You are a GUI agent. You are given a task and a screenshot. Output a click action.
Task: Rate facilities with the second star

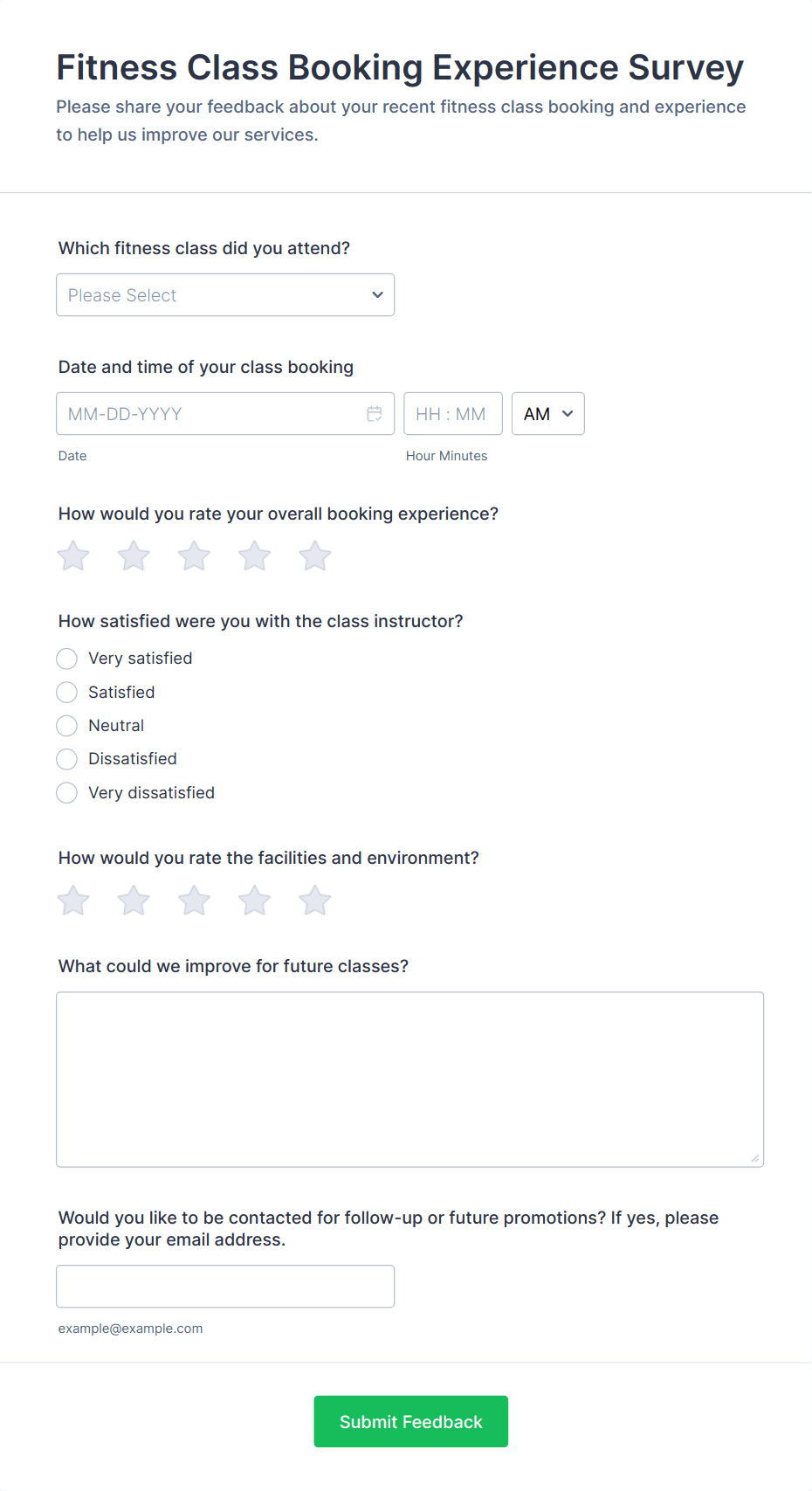(134, 900)
